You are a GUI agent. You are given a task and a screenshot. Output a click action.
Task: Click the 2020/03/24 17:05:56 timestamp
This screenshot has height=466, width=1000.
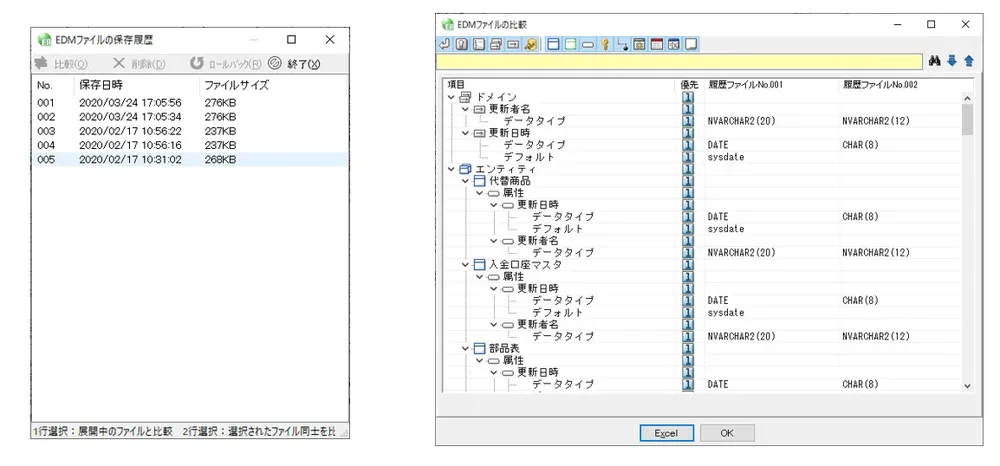pos(130,103)
